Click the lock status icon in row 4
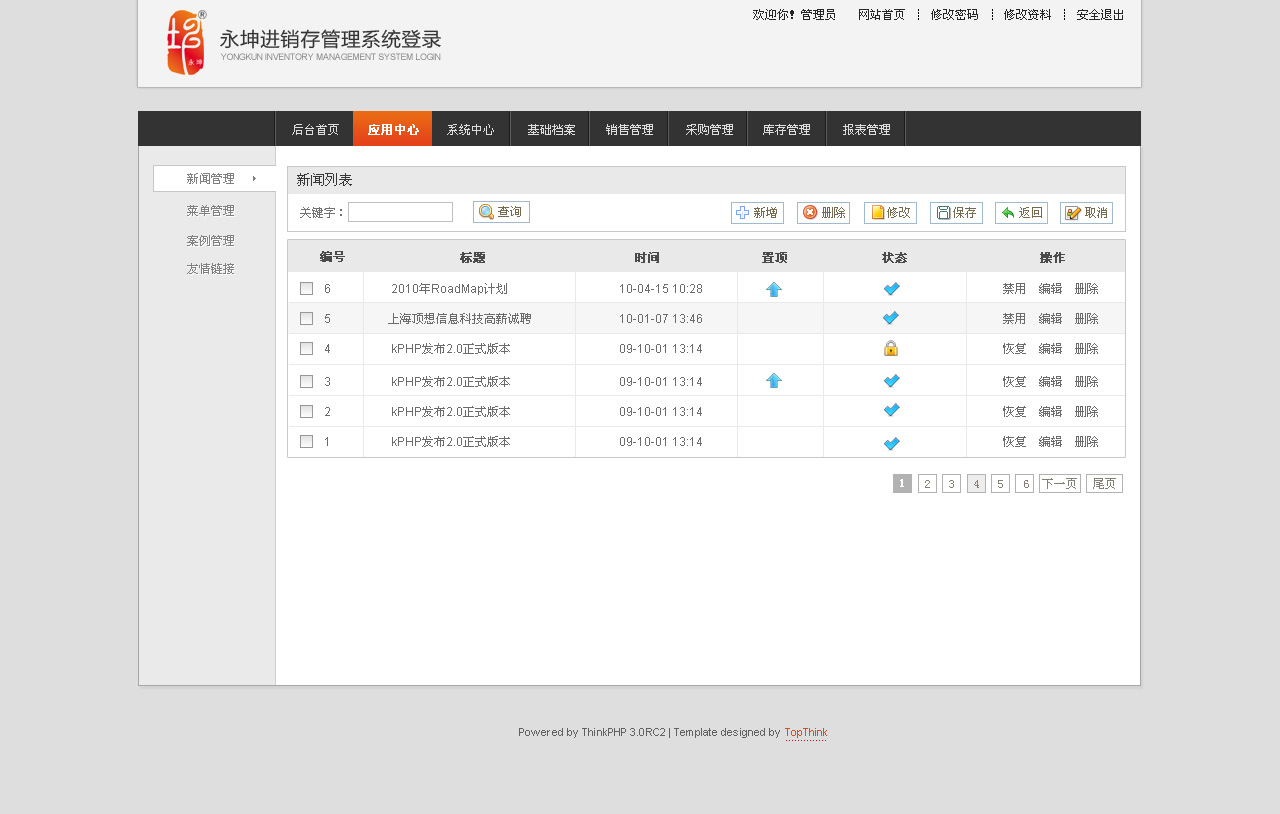The height and width of the screenshot is (814, 1280). (891, 348)
